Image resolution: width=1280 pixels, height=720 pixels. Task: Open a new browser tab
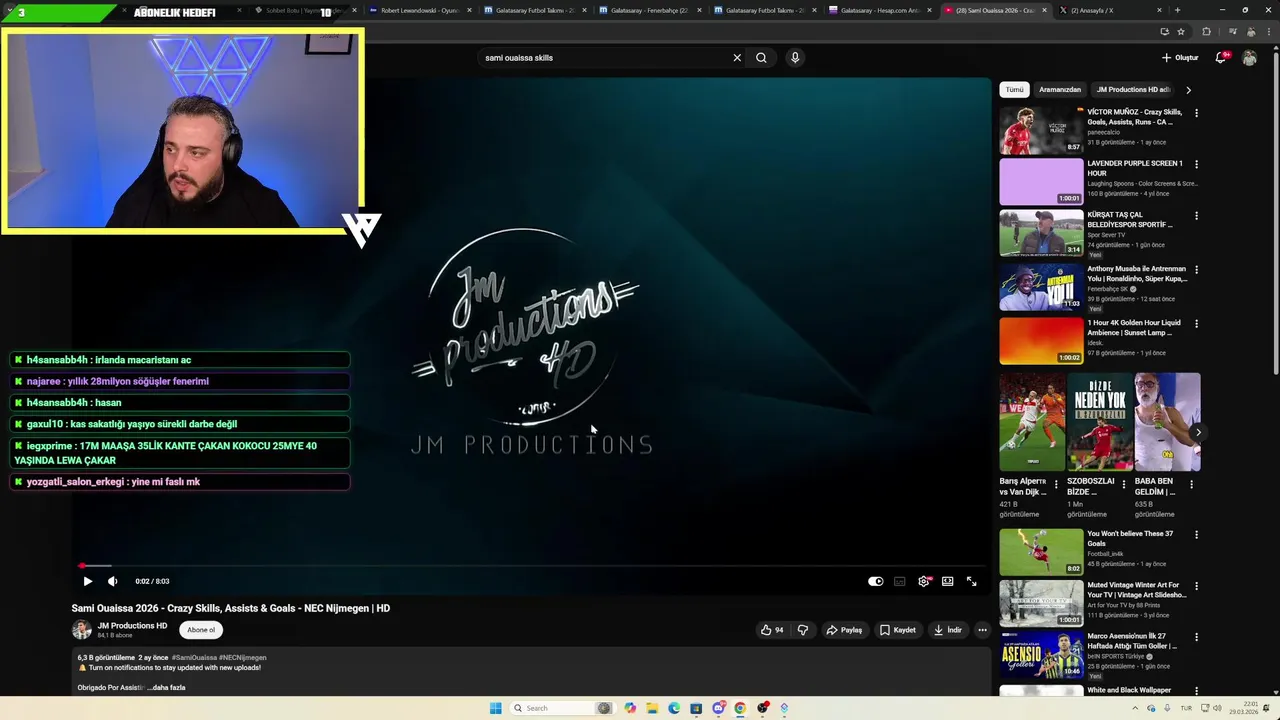pos(1177,10)
